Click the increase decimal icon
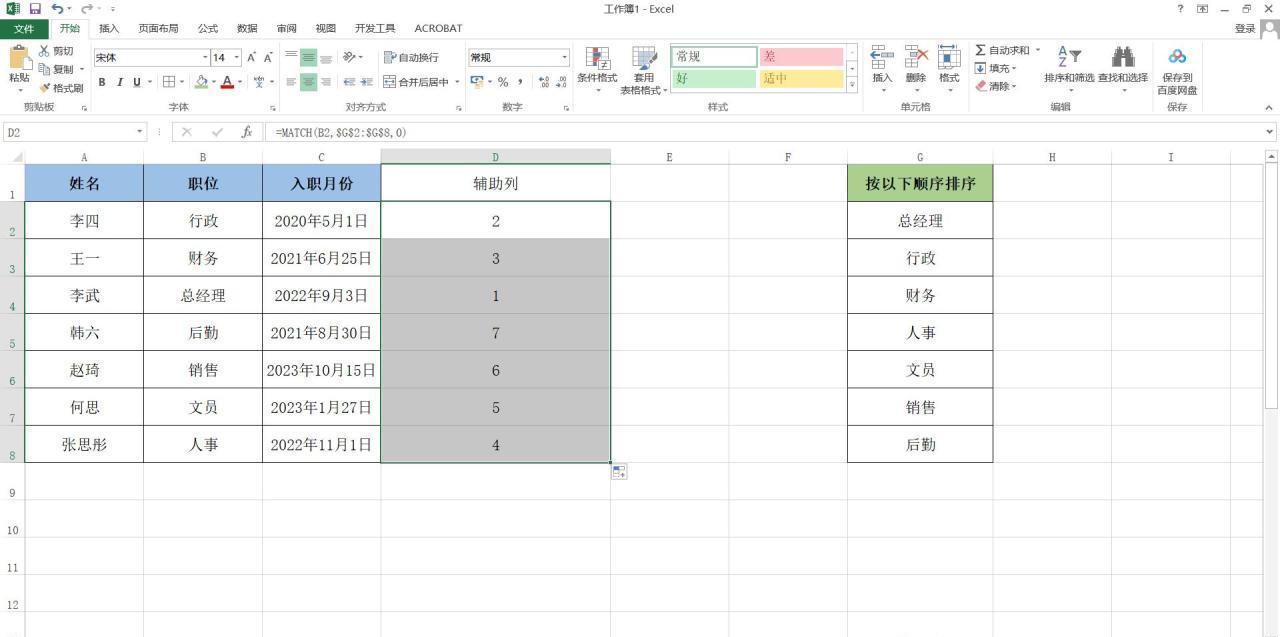 point(544,82)
